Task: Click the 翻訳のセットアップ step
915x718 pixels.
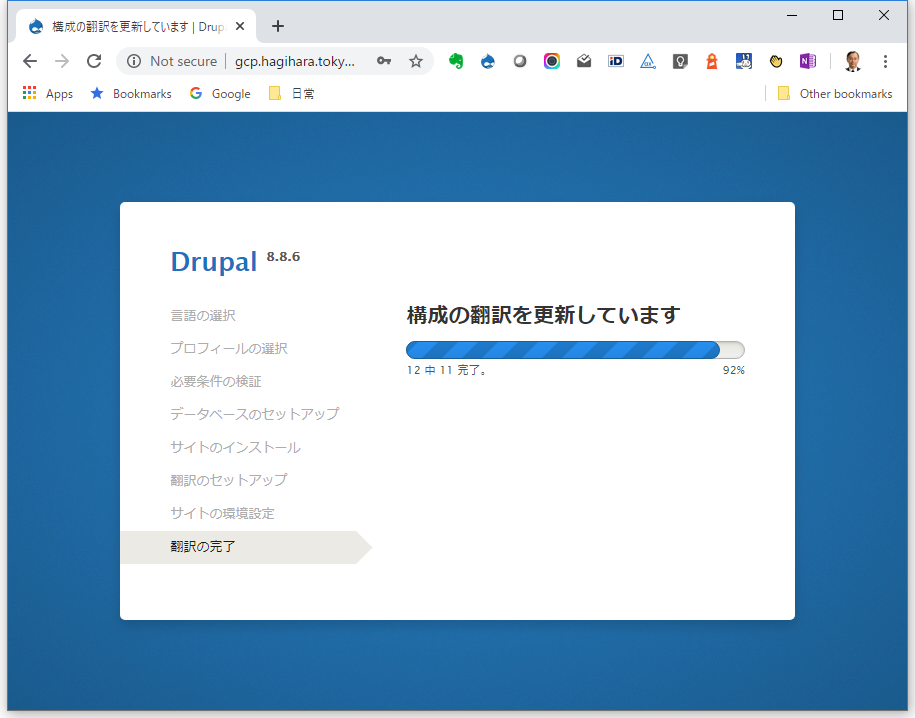Action: pos(229,480)
